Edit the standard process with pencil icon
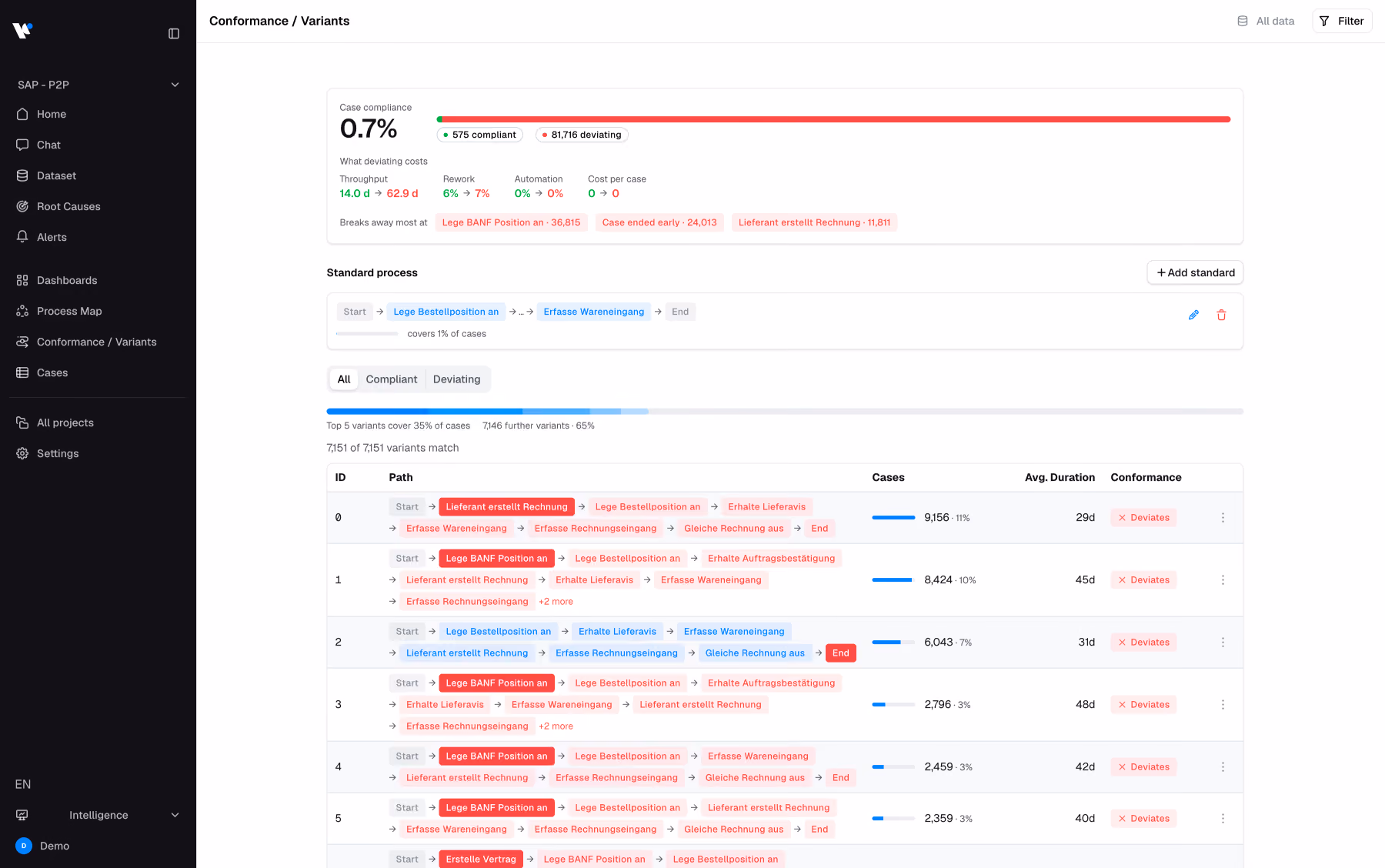This screenshot has width=1385, height=868. tap(1193, 315)
